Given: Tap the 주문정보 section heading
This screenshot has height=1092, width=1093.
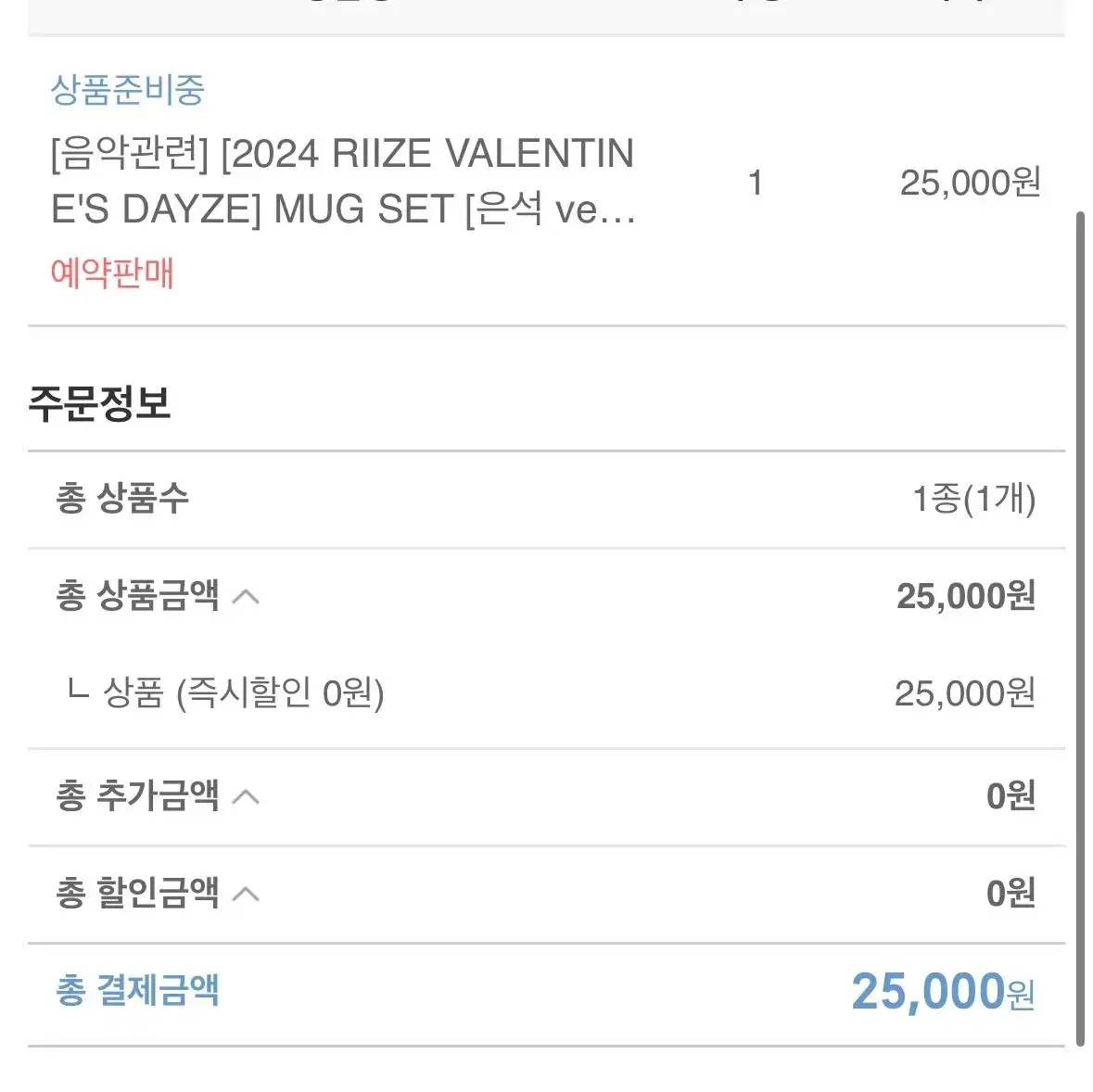Looking at the screenshot, I should [100, 403].
